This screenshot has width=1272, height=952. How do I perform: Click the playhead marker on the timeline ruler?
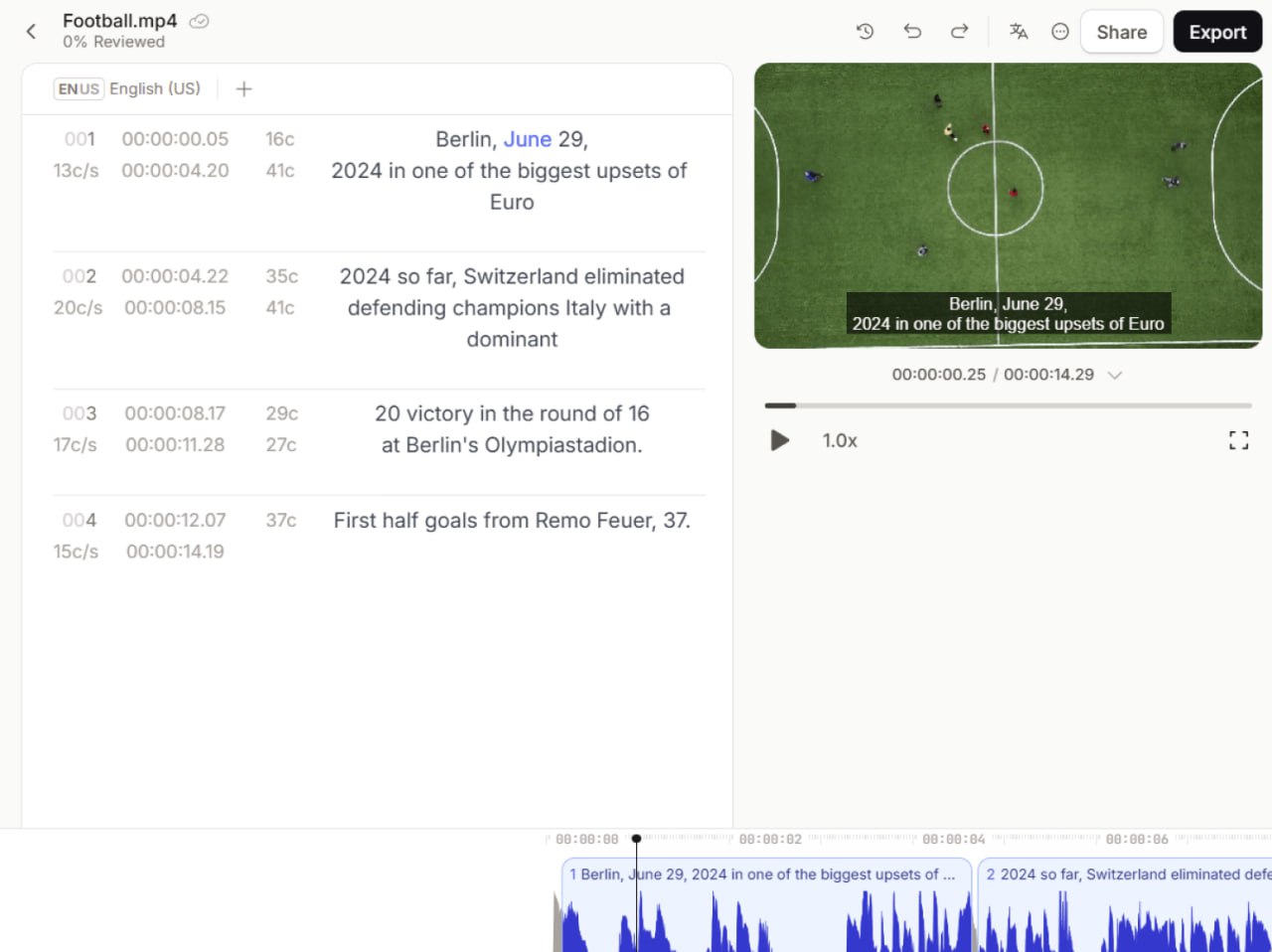(x=636, y=838)
